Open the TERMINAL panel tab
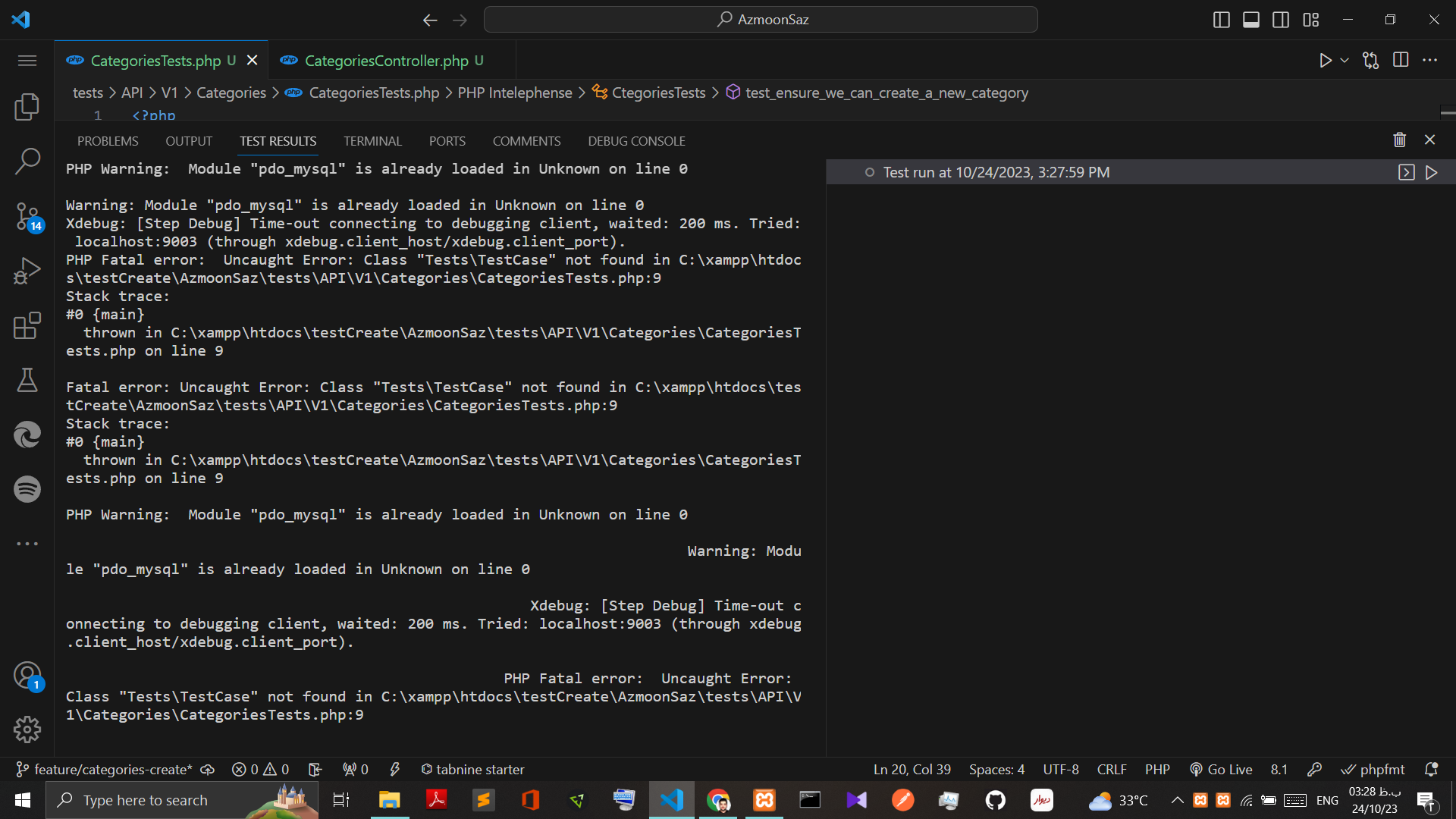The width and height of the screenshot is (1456, 819). (x=372, y=141)
